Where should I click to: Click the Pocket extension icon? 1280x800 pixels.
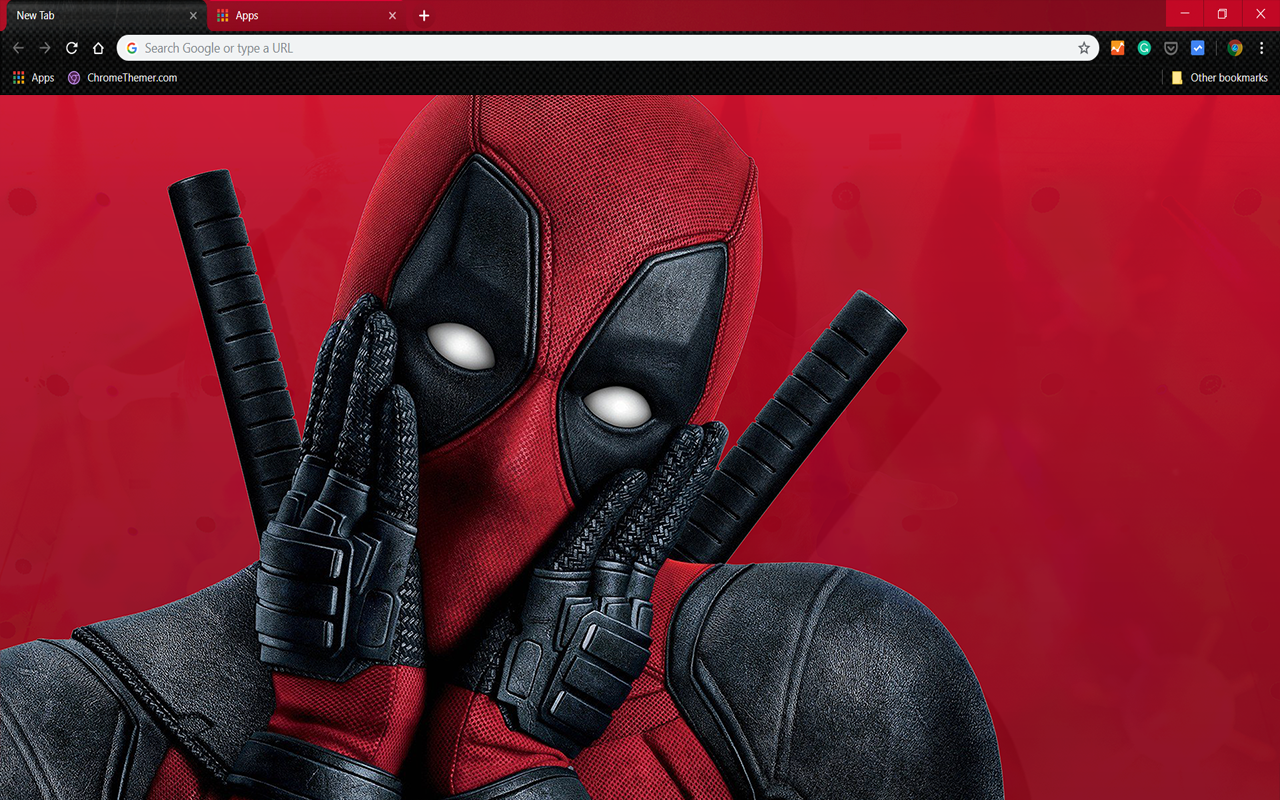(x=1170, y=48)
